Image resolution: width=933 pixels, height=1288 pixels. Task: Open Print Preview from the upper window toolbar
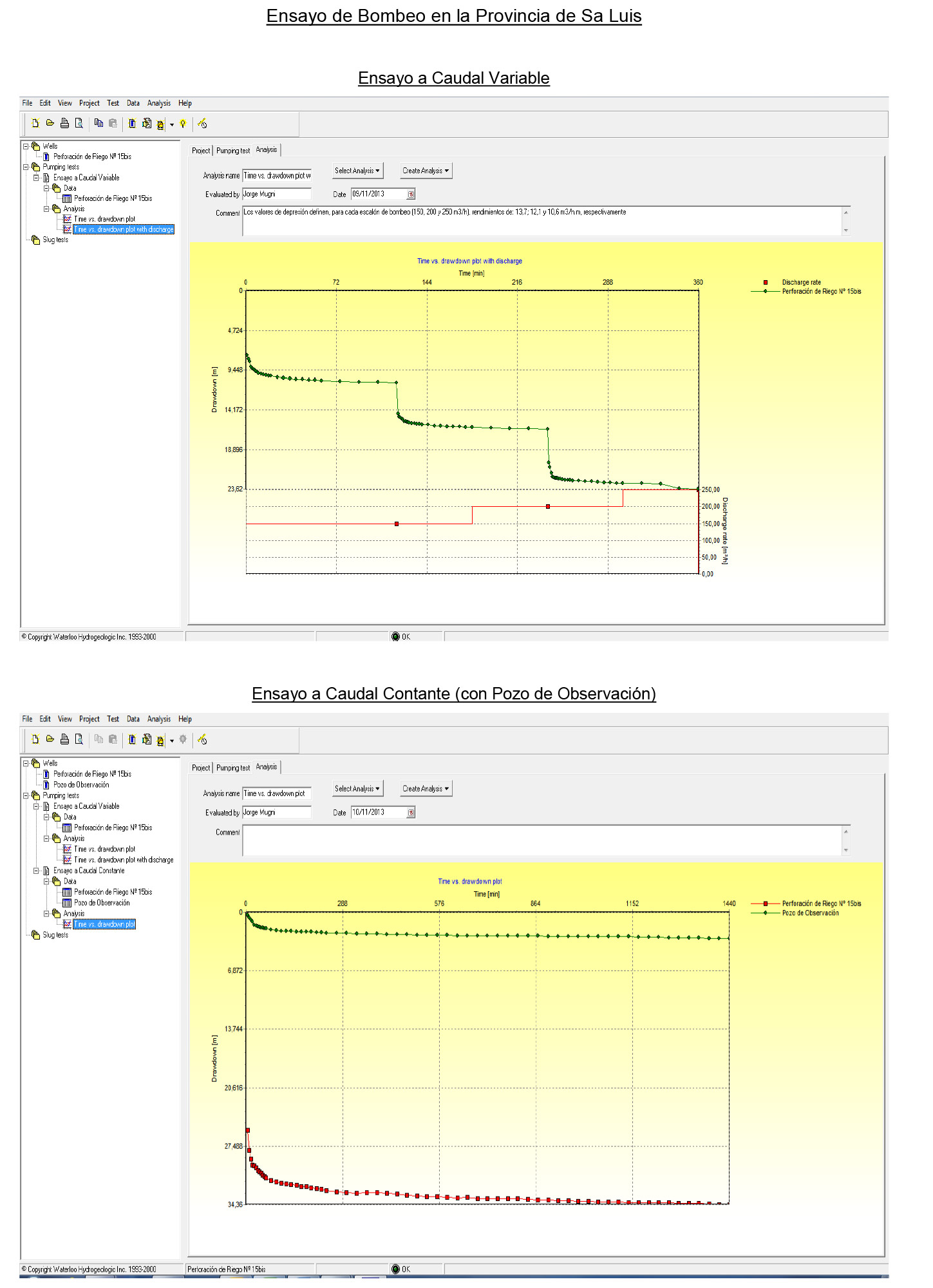(79, 124)
